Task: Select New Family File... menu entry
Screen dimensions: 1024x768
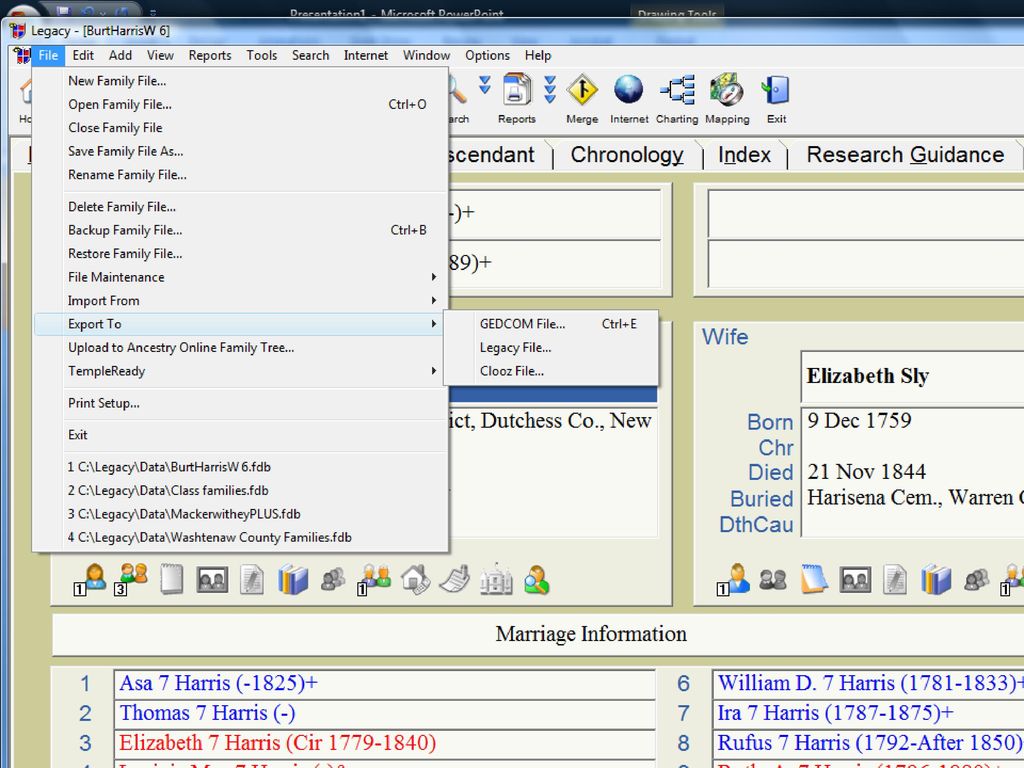Action: click(x=240, y=81)
